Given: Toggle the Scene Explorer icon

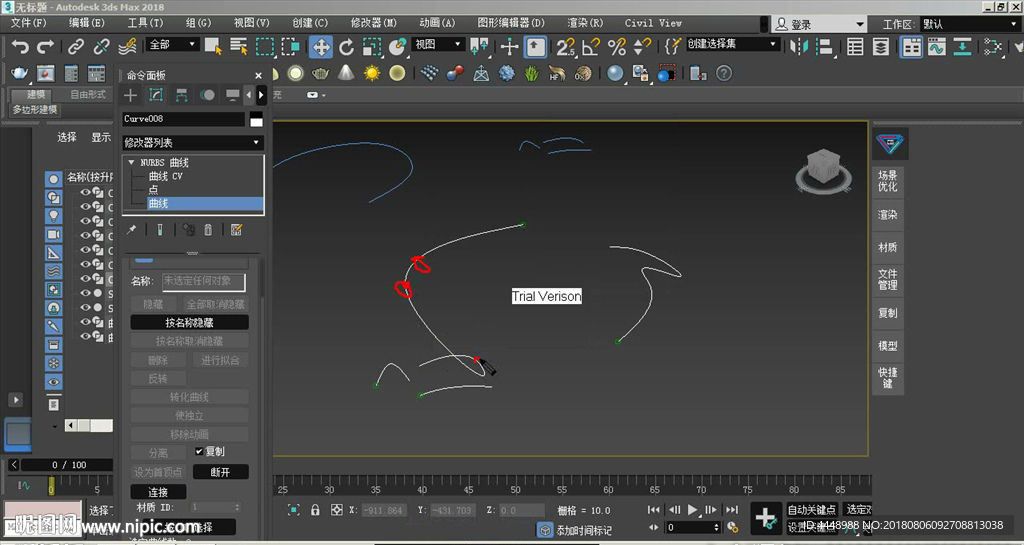Looking at the screenshot, I should [855, 47].
